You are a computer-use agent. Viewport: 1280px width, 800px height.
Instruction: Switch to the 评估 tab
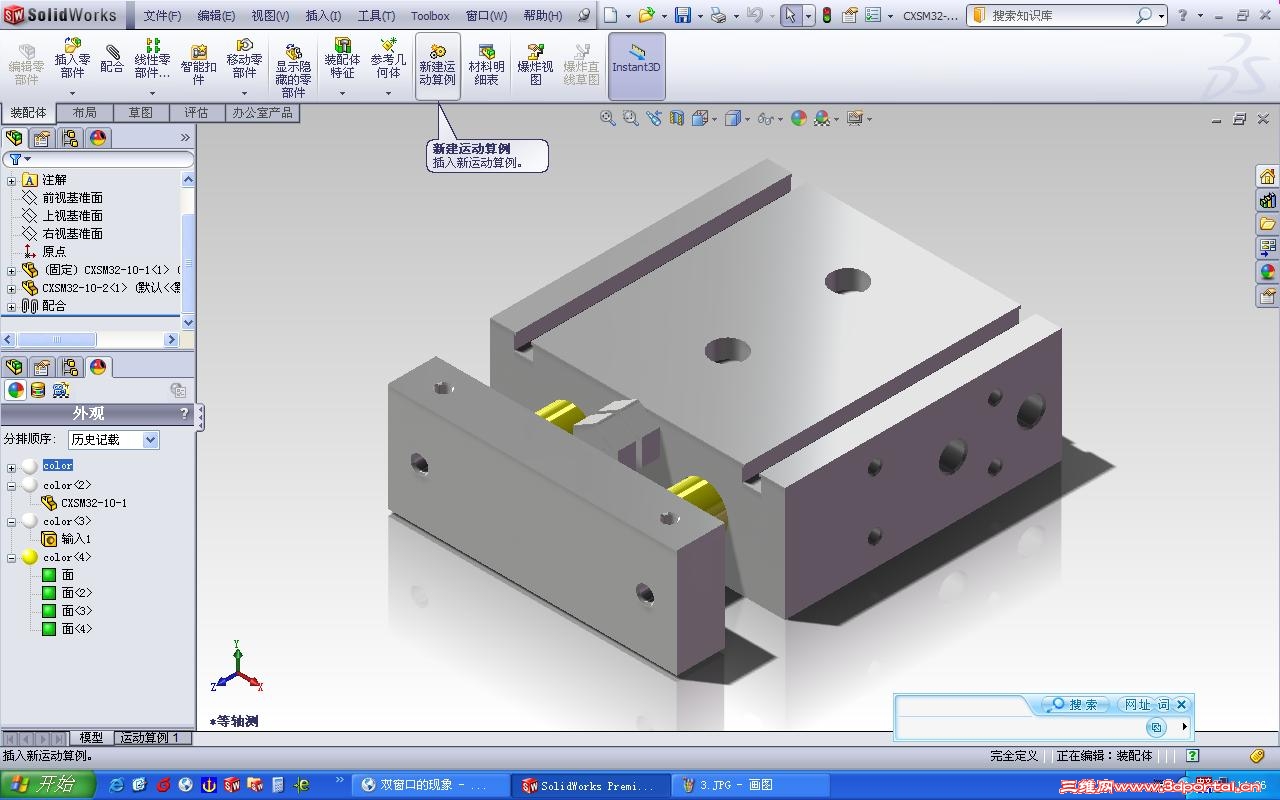(197, 113)
